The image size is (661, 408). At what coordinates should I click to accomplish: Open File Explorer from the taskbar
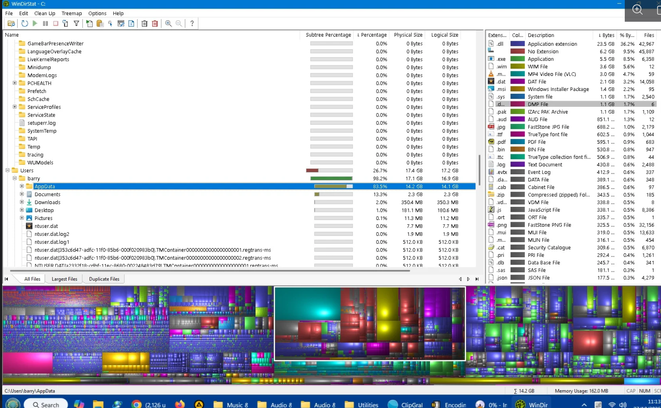pos(98,404)
